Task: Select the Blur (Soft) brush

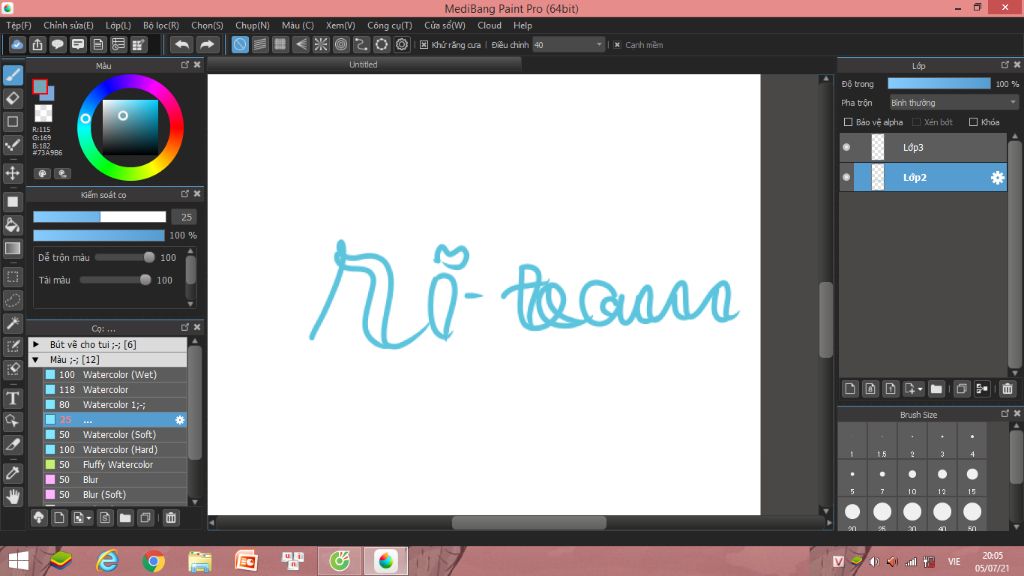Action: [115, 495]
